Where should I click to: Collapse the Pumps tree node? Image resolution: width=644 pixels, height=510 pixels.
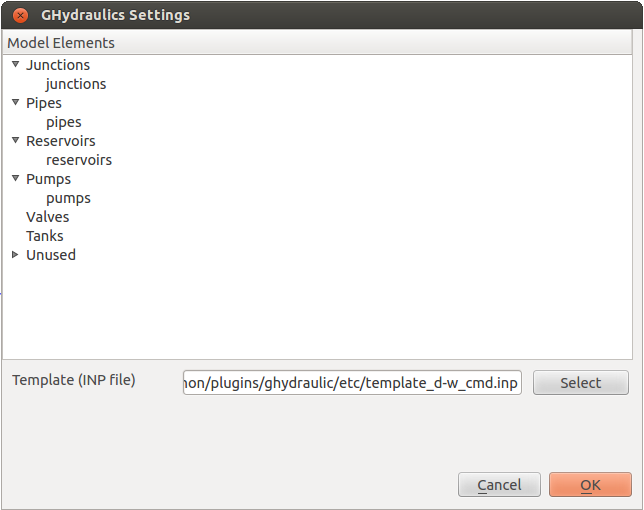(x=16, y=179)
